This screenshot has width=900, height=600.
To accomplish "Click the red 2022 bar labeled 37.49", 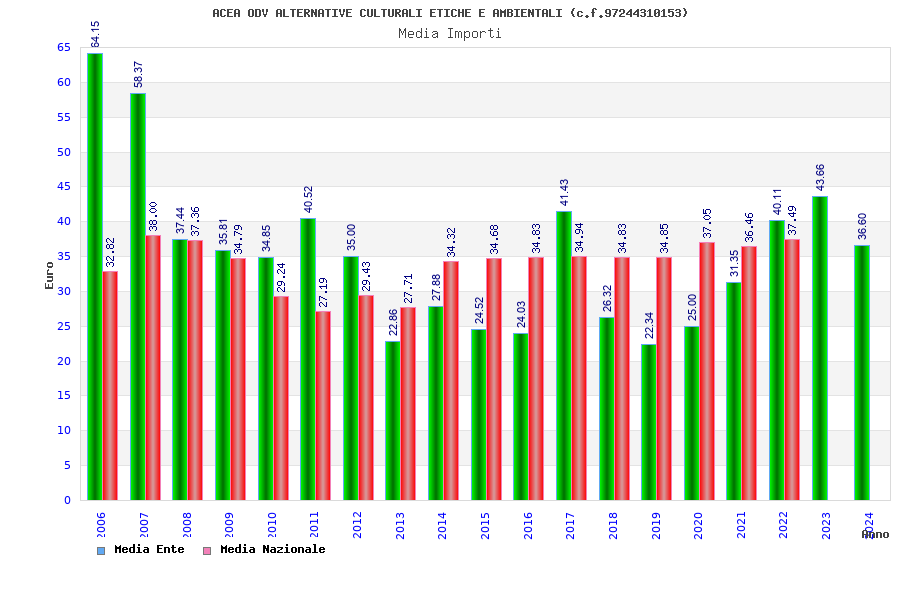I will coord(792,370).
